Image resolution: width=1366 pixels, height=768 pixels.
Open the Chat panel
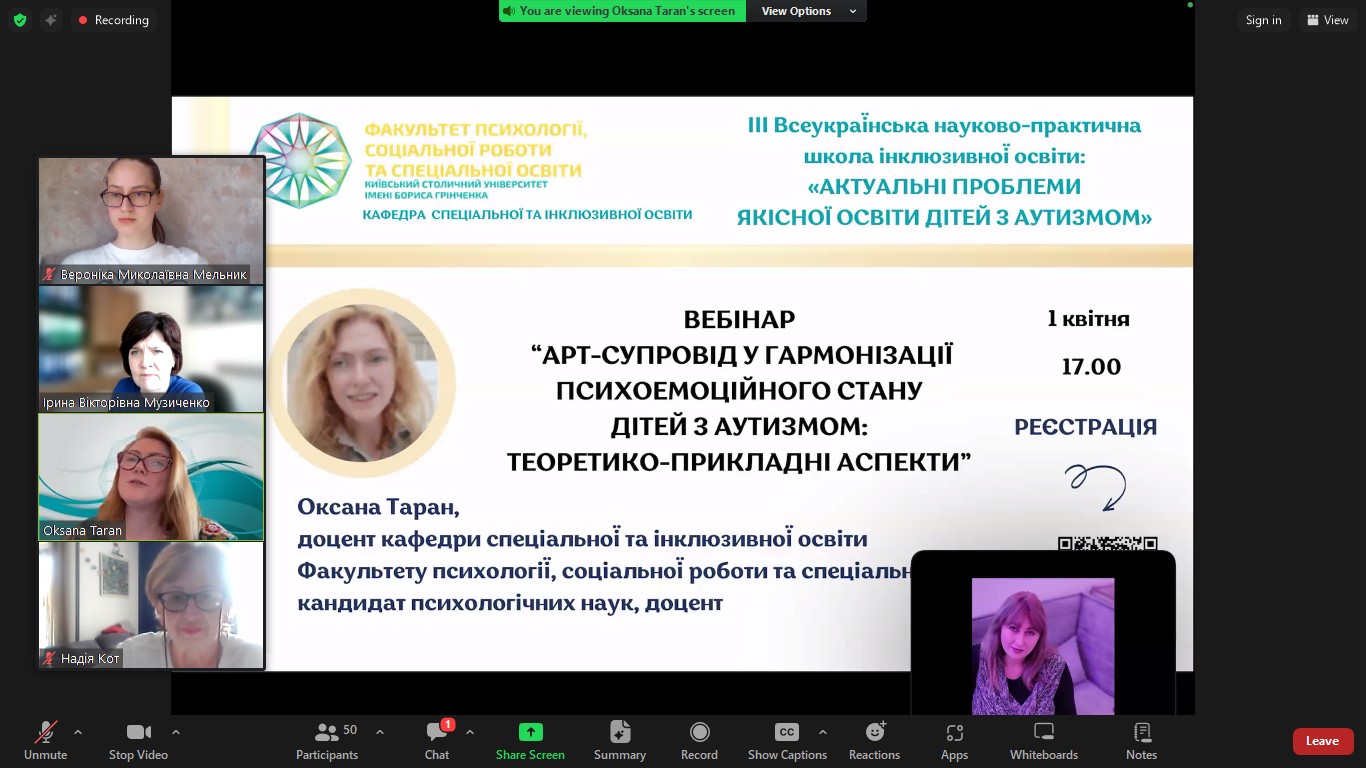(437, 733)
